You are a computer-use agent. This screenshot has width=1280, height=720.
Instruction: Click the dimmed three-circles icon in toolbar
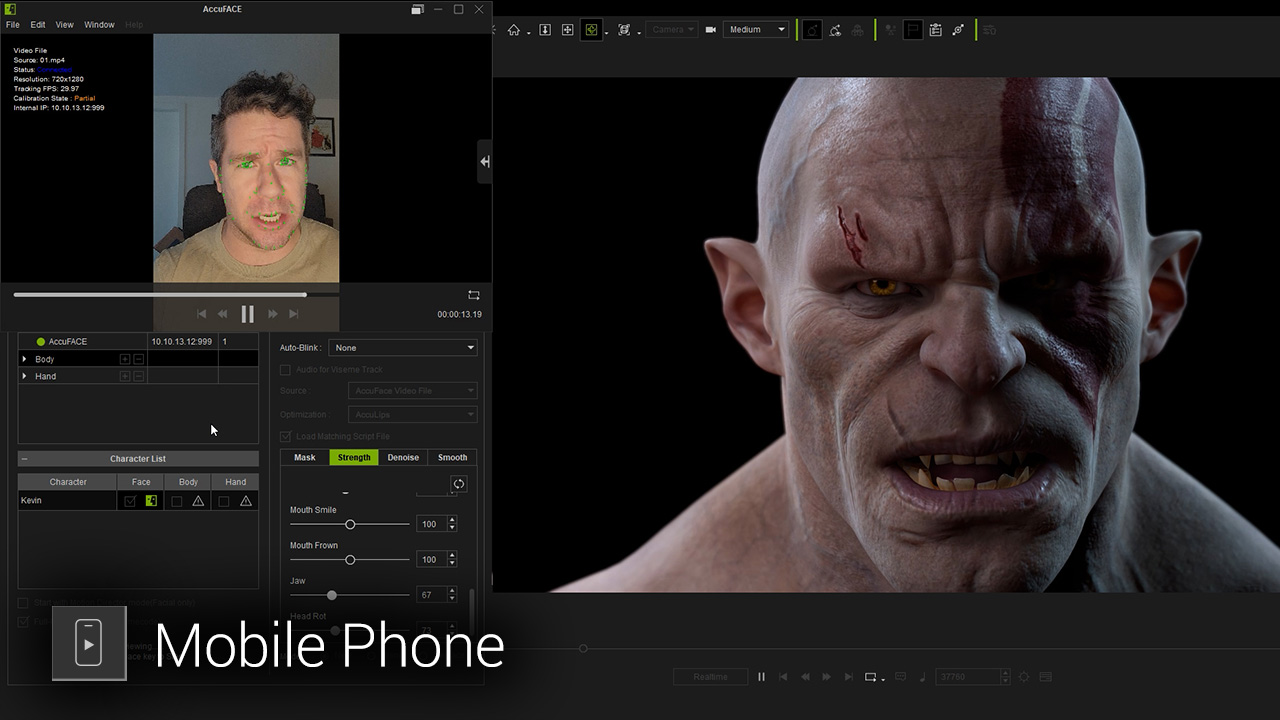tap(857, 30)
